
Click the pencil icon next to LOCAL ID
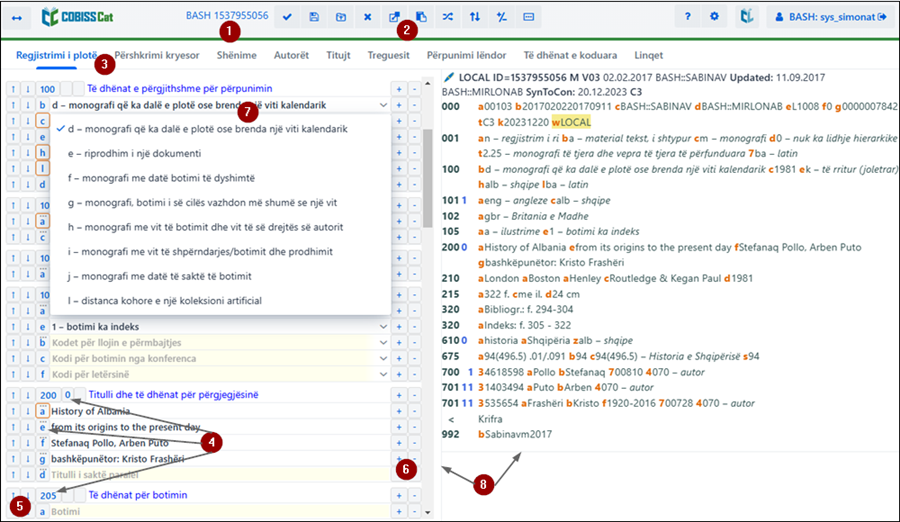[x=449, y=78]
